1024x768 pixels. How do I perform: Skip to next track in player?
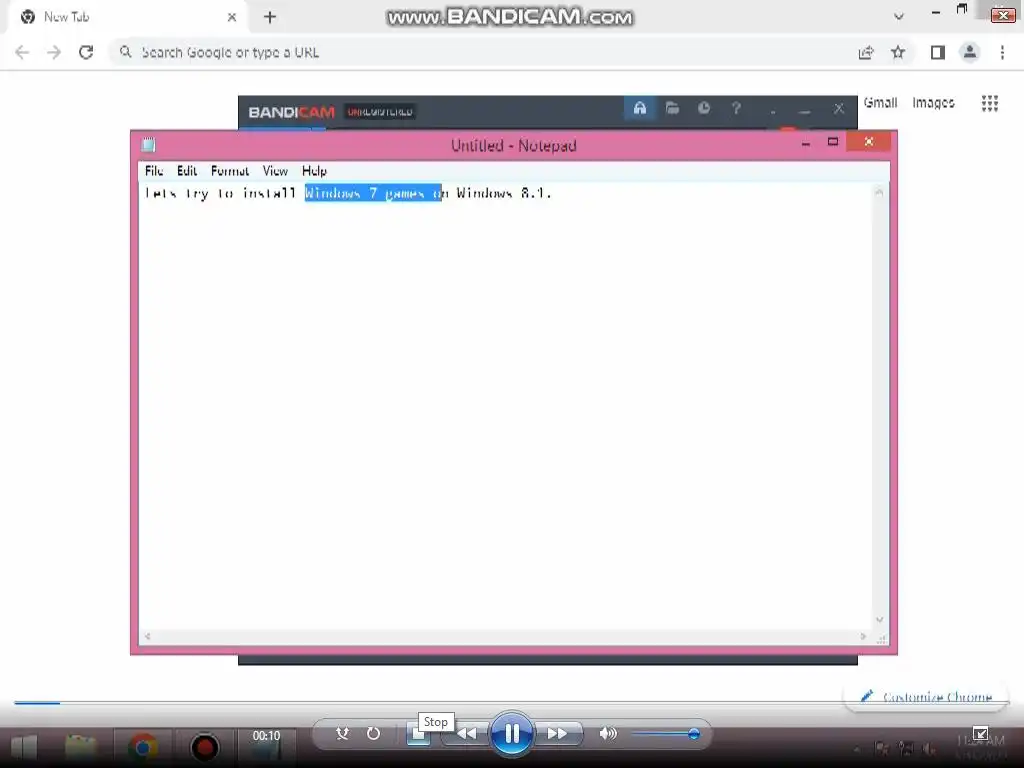(x=557, y=733)
